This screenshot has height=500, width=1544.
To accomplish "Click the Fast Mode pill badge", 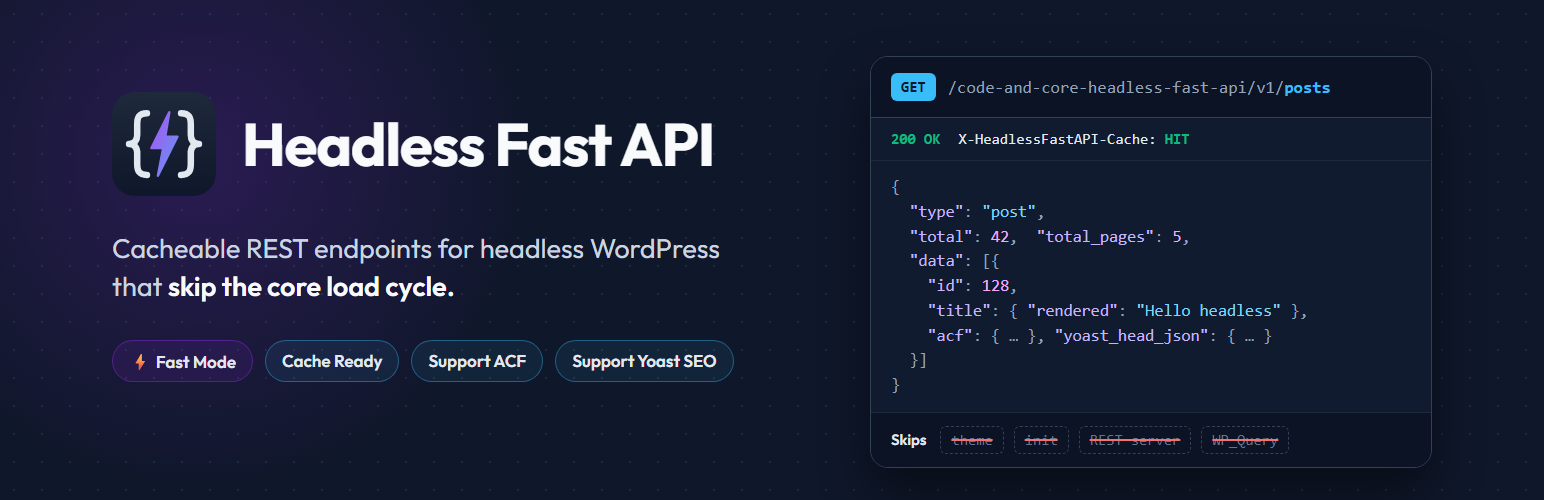I will coord(182,361).
